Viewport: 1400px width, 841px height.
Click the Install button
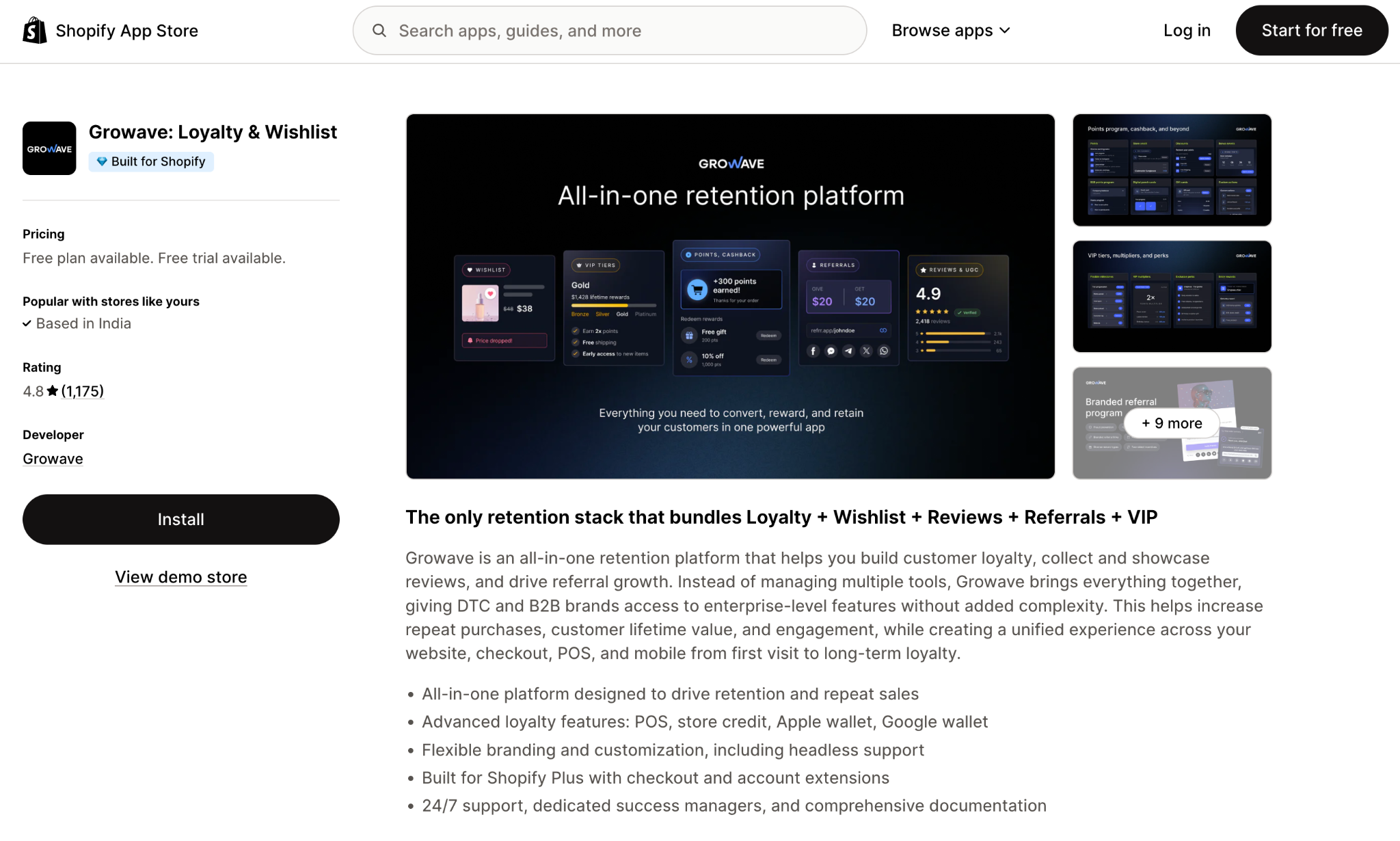click(181, 520)
